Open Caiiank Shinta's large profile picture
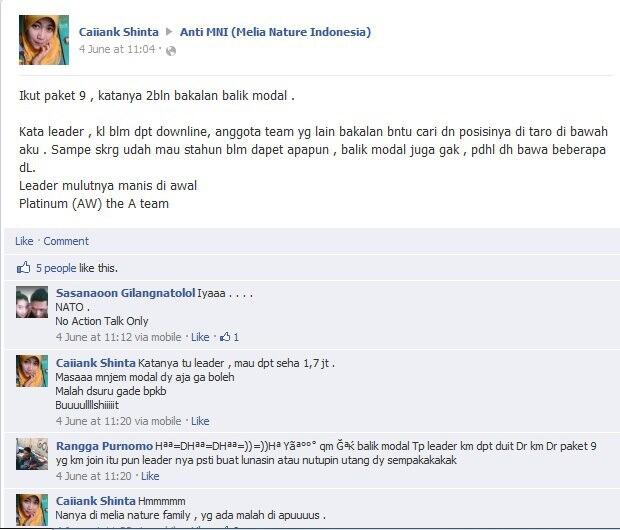Screen dimensions: 620x530 coord(44,40)
